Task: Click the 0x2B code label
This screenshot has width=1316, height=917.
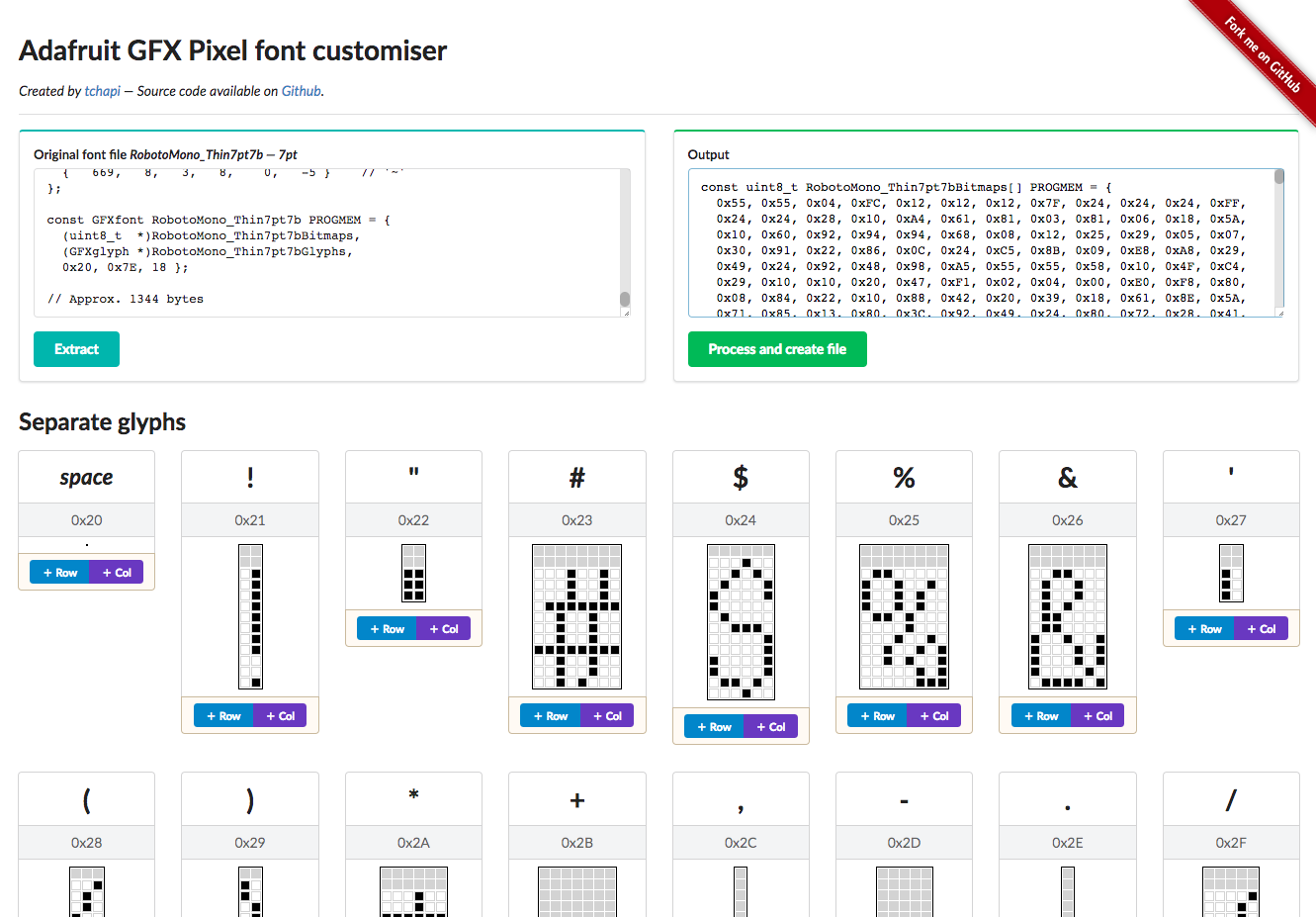Action: coord(577,843)
